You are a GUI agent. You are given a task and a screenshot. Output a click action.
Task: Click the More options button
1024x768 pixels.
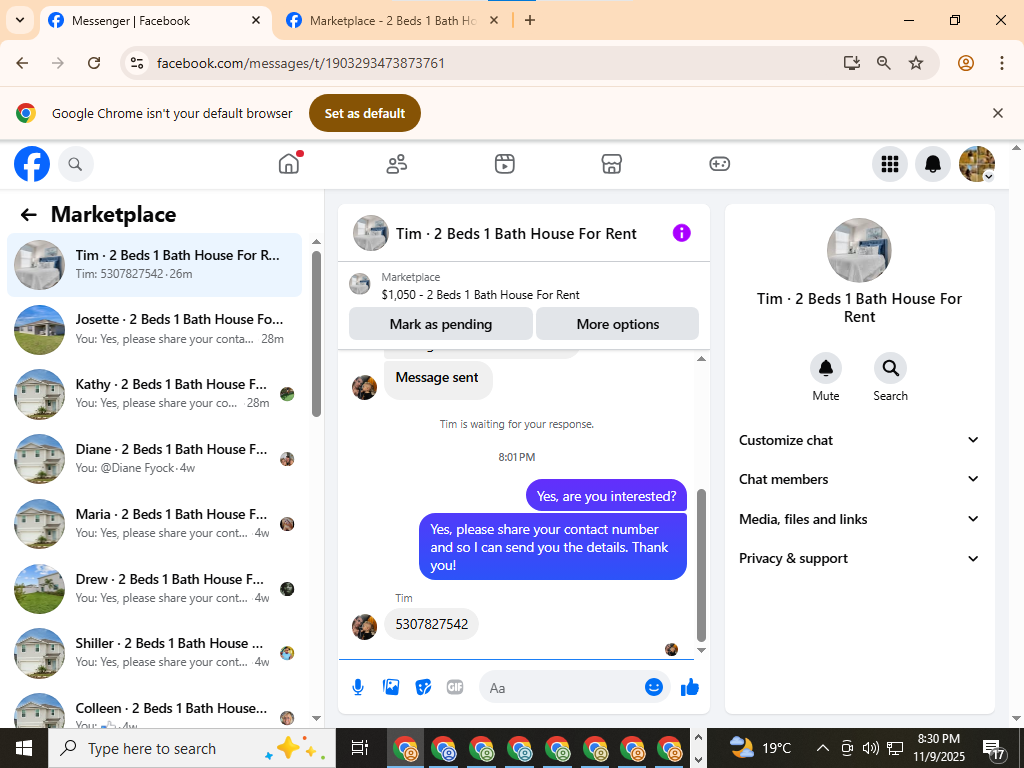coord(618,324)
